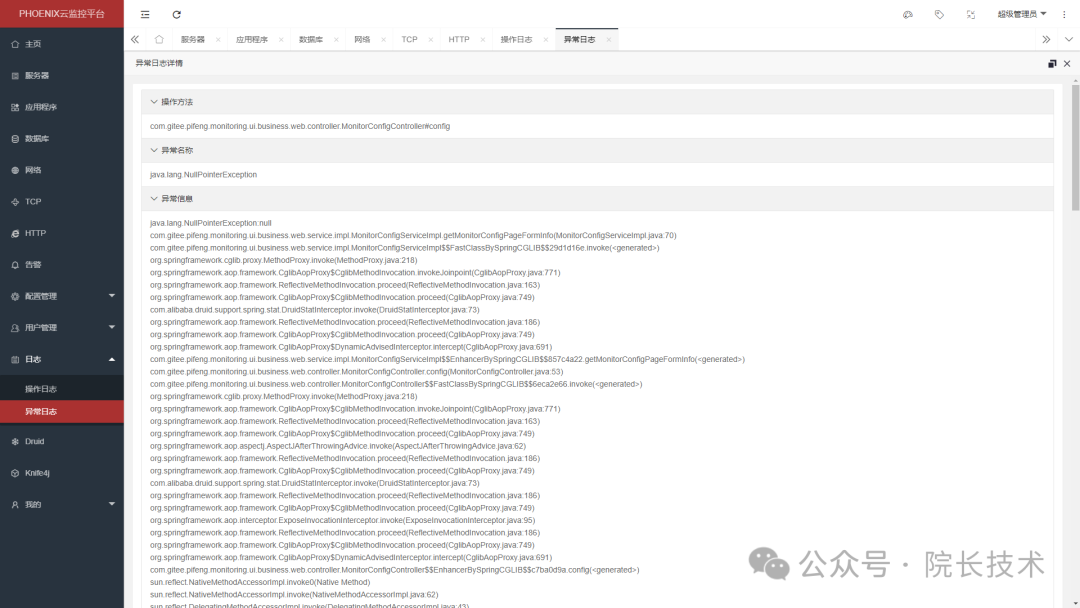
Task: Open 超级管理员 user dropdown
Action: [1021, 14]
